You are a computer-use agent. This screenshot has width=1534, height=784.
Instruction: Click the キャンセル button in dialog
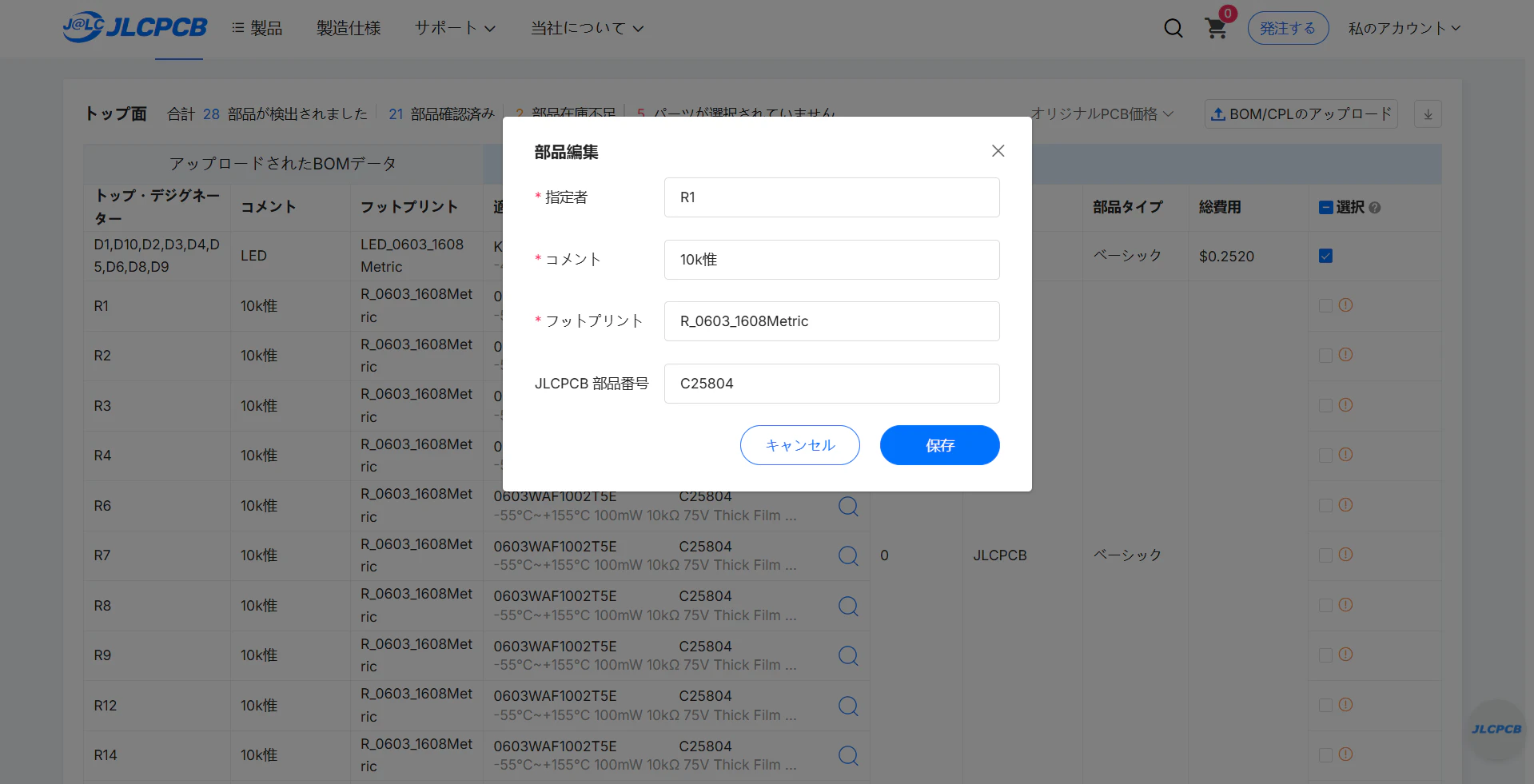click(800, 445)
